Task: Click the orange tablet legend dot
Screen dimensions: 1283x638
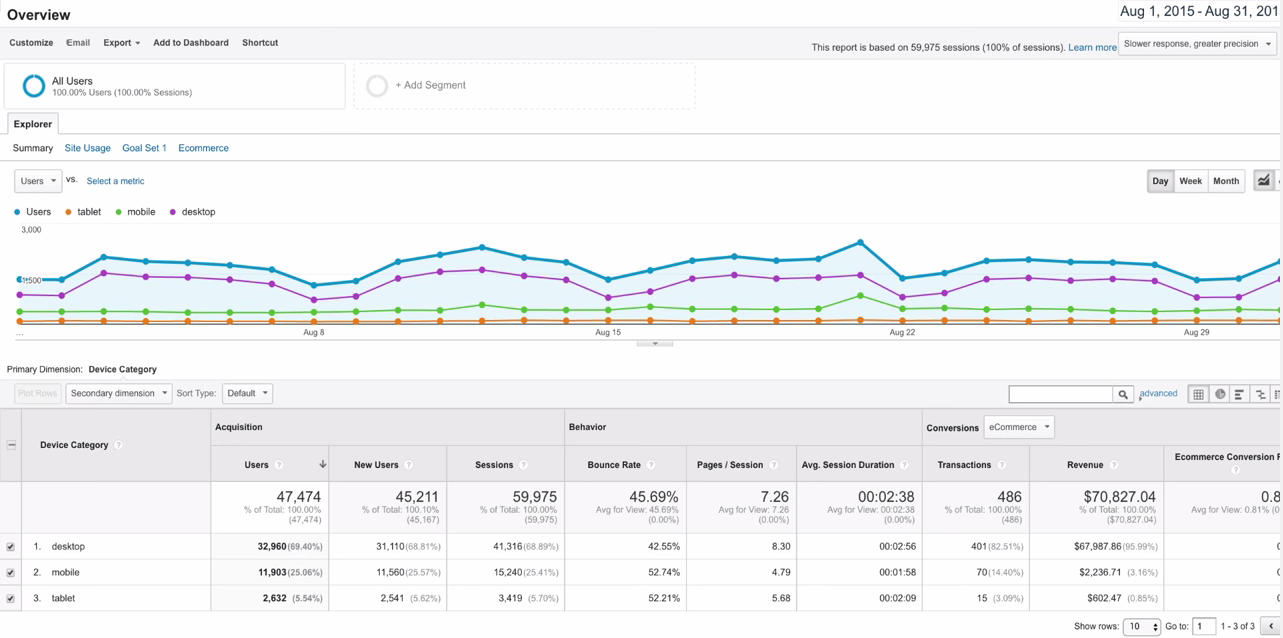Action: click(68, 212)
